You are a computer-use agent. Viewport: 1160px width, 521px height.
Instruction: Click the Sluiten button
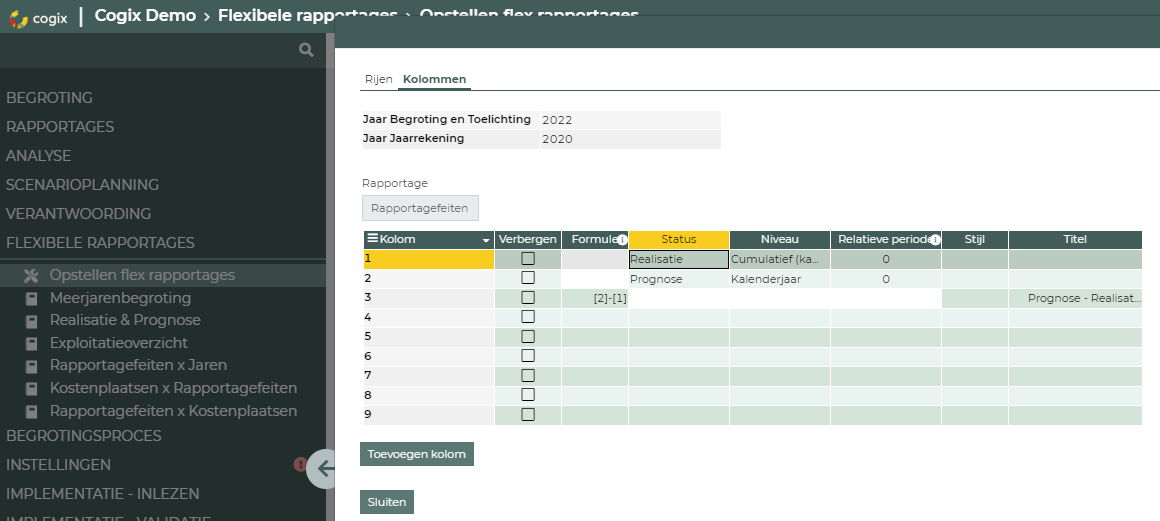click(387, 502)
